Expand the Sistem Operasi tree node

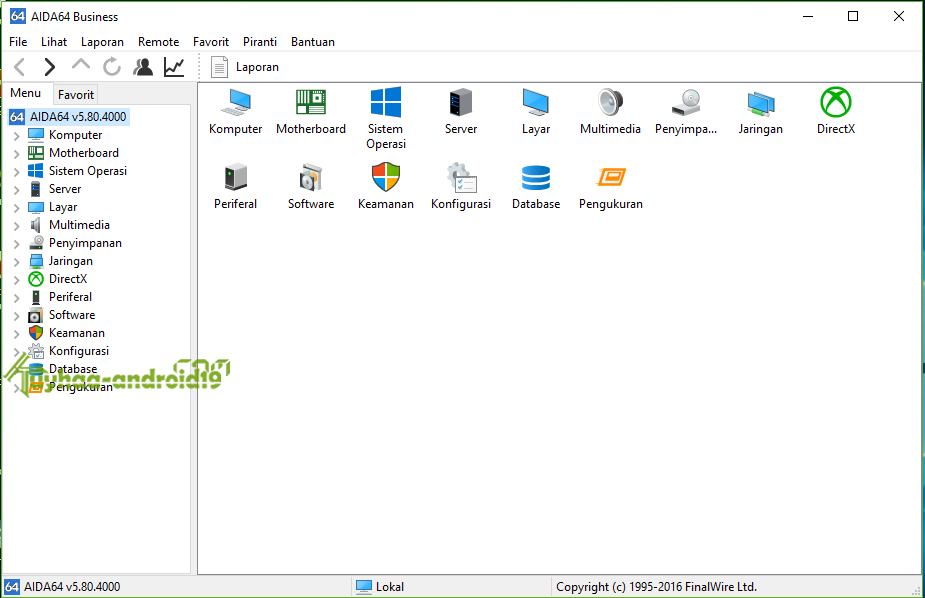tap(17, 172)
